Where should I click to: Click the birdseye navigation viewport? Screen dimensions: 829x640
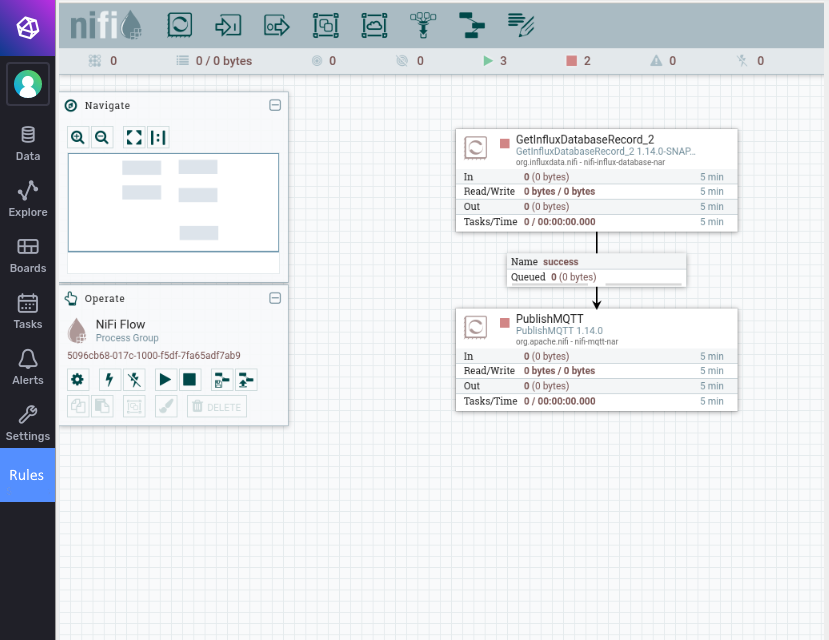pos(173,202)
